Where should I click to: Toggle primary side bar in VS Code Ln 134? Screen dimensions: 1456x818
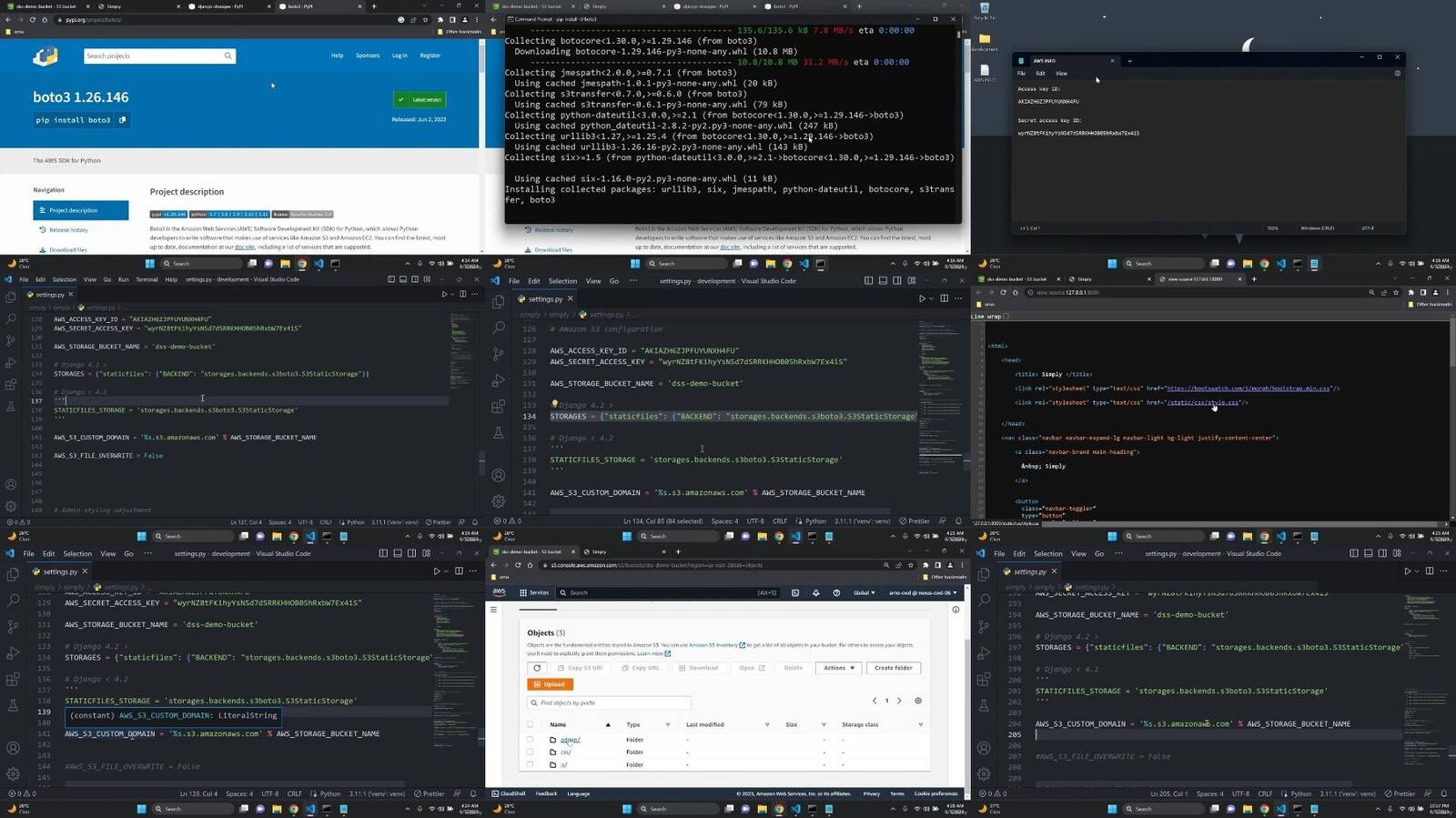click(868, 281)
